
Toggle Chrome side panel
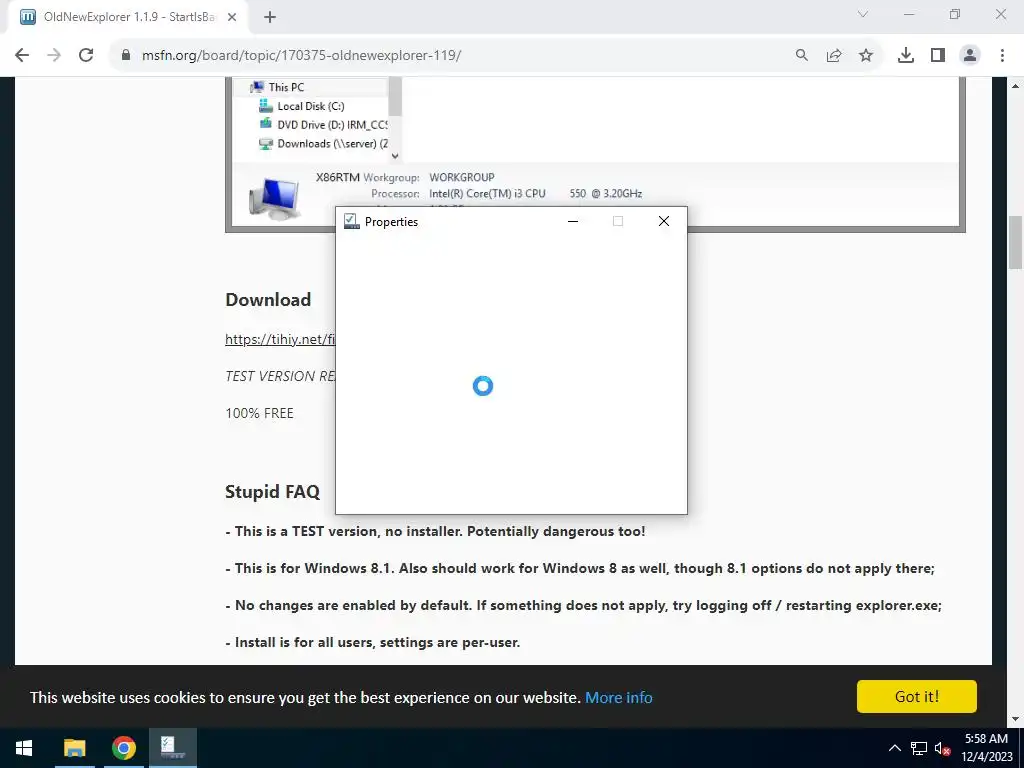coord(938,56)
